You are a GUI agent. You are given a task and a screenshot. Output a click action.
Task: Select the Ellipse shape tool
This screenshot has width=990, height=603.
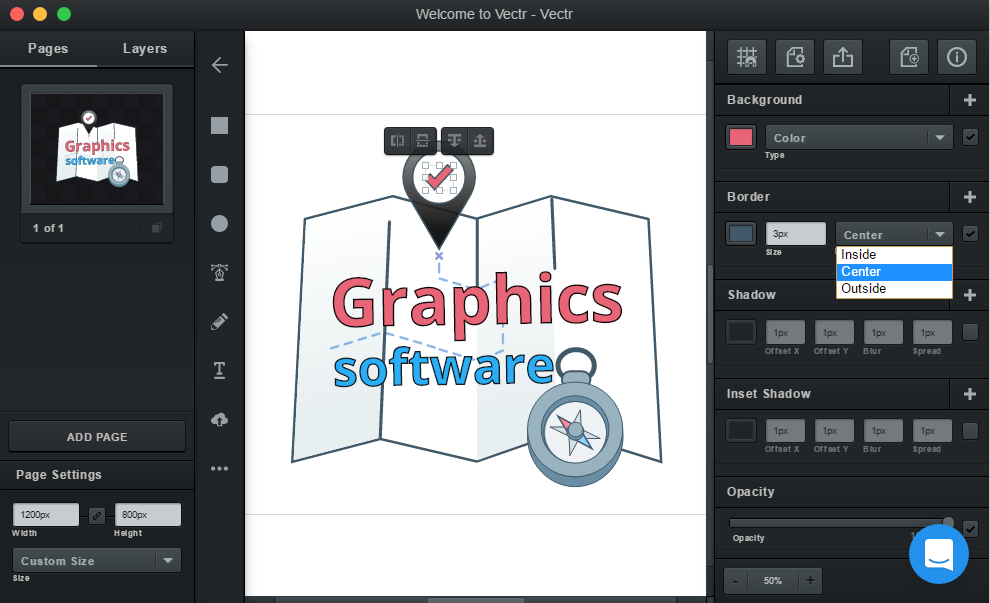click(x=219, y=223)
